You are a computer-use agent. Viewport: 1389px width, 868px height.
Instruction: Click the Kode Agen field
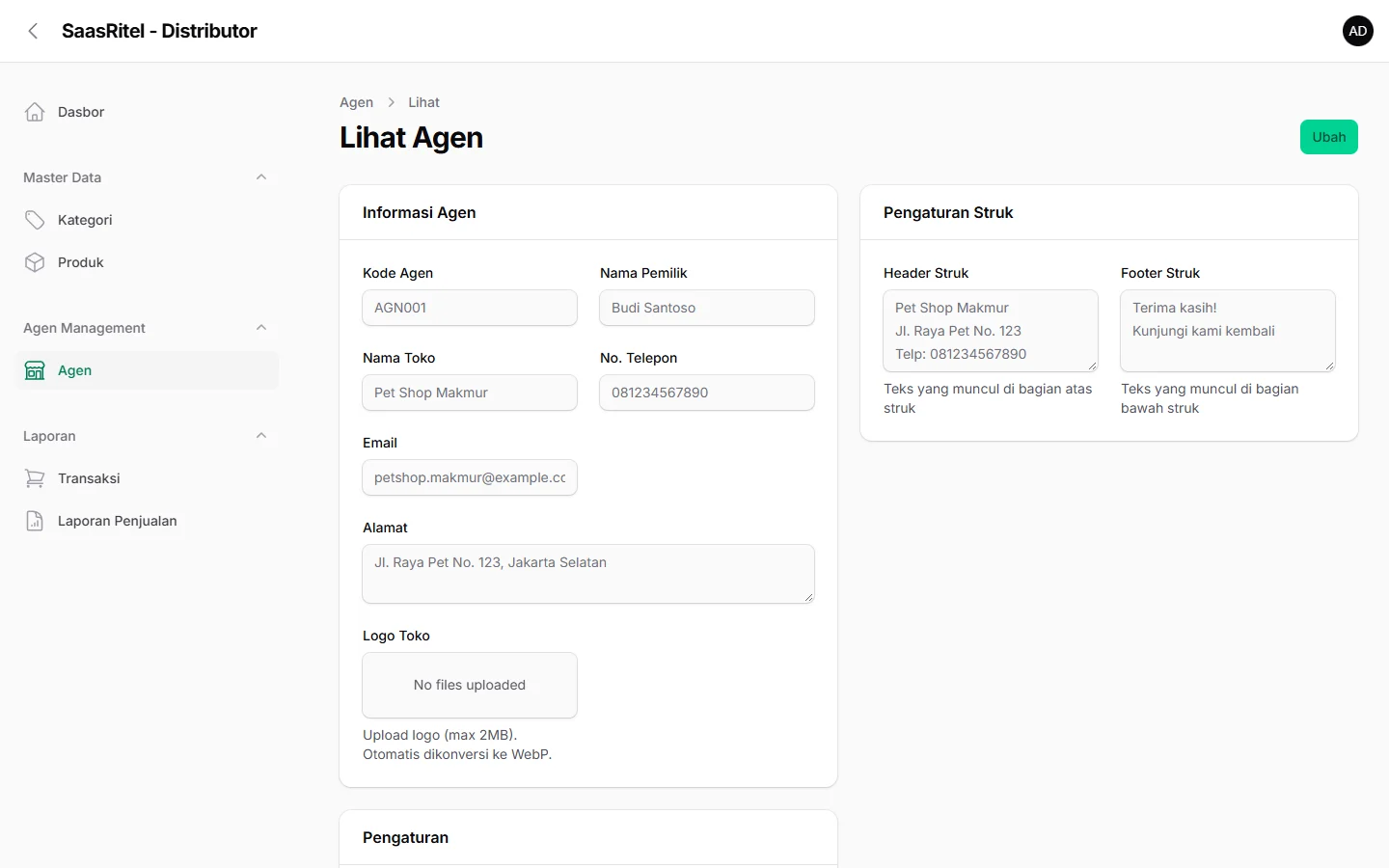click(x=470, y=308)
